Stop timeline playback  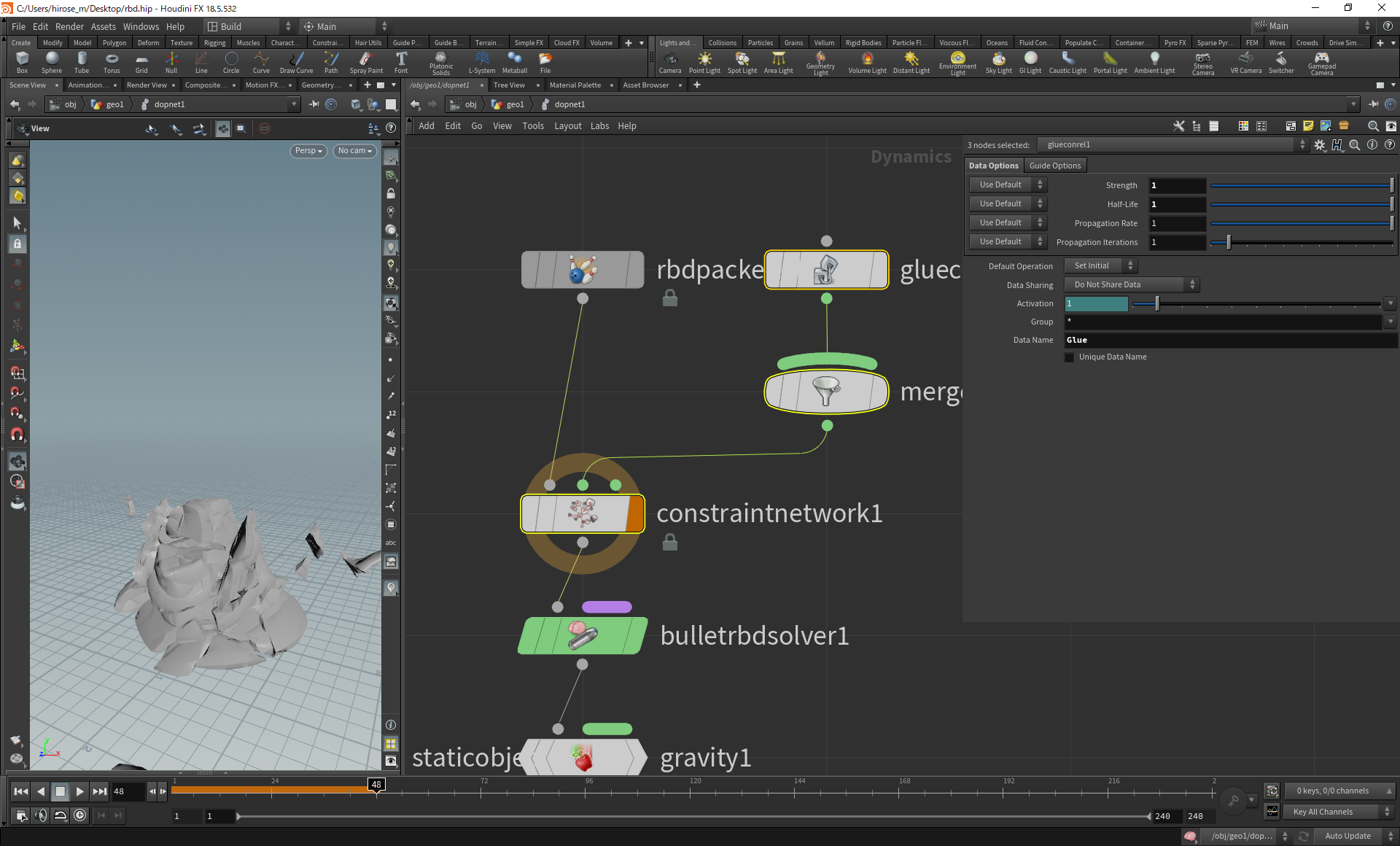pos(61,791)
